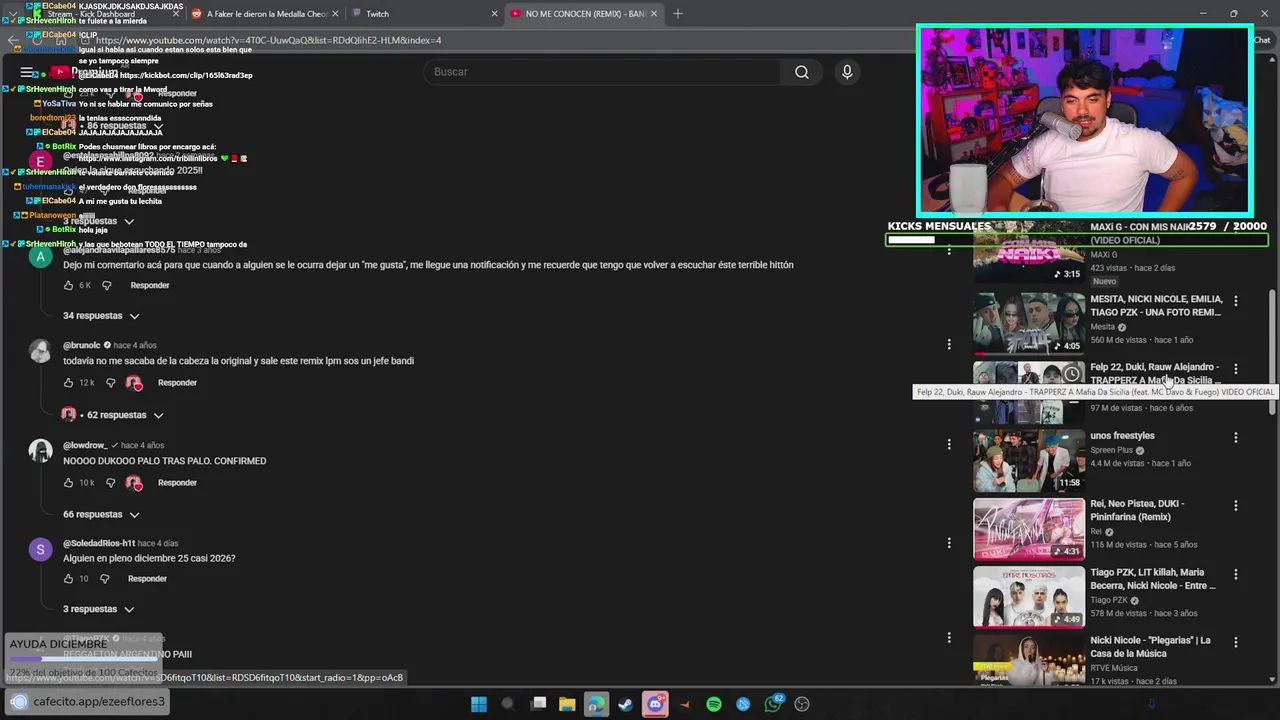Open the @SoledadRios-h1t channel link
1280x720 pixels.
pos(99,544)
